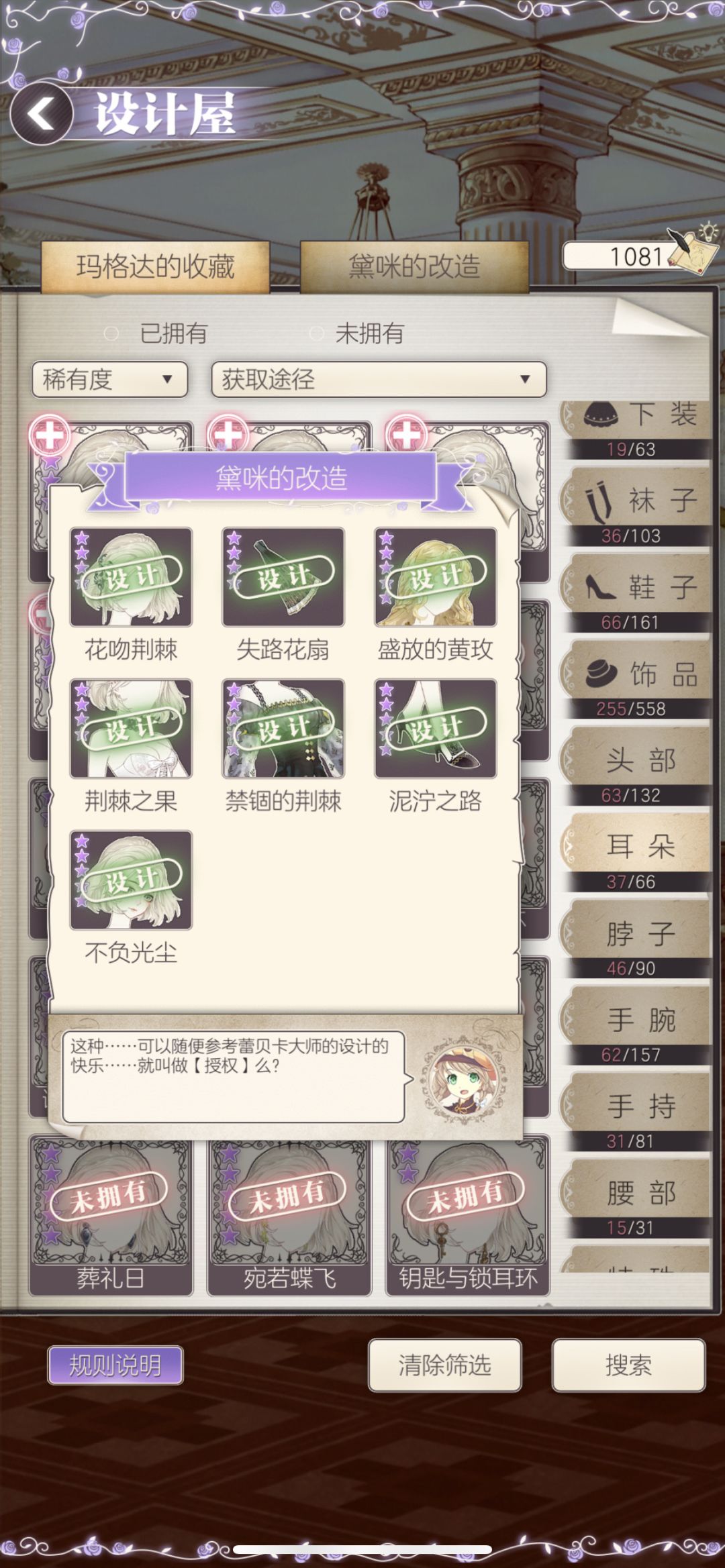Select the 禁锢的荆棘 dress design icon
This screenshot has height=1568, width=725.
283,728
